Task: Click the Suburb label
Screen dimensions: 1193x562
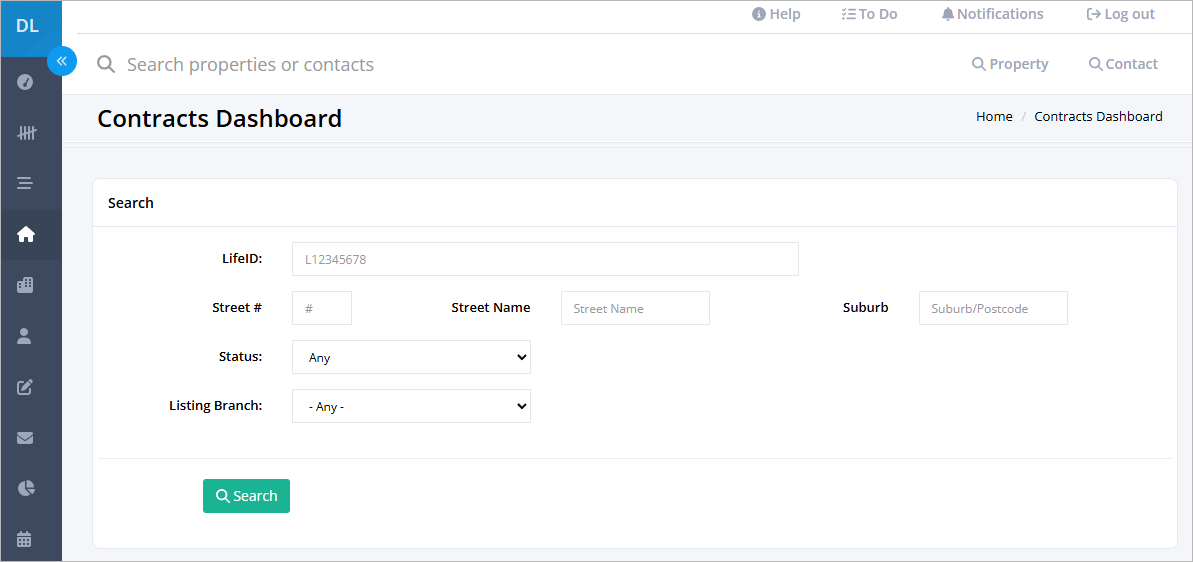Action: pos(866,308)
